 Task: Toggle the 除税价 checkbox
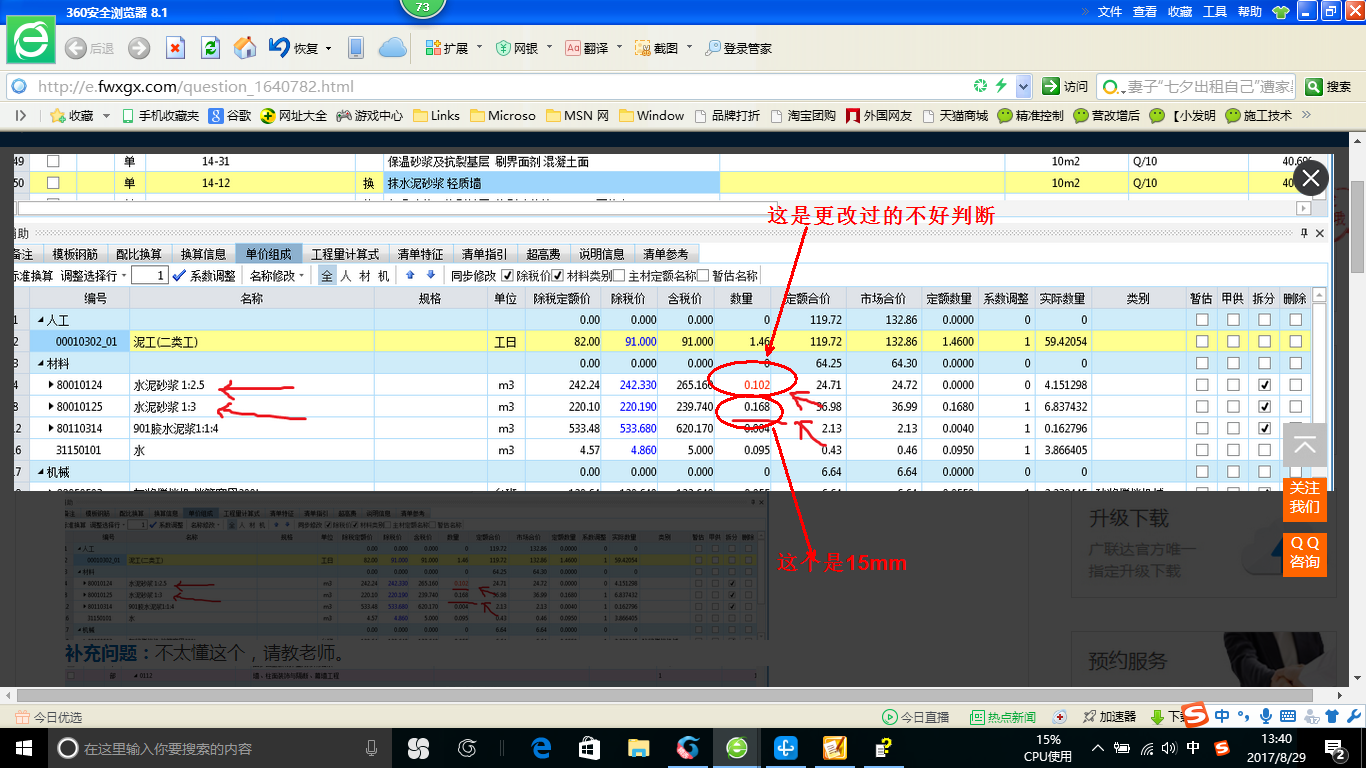[x=507, y=275]
